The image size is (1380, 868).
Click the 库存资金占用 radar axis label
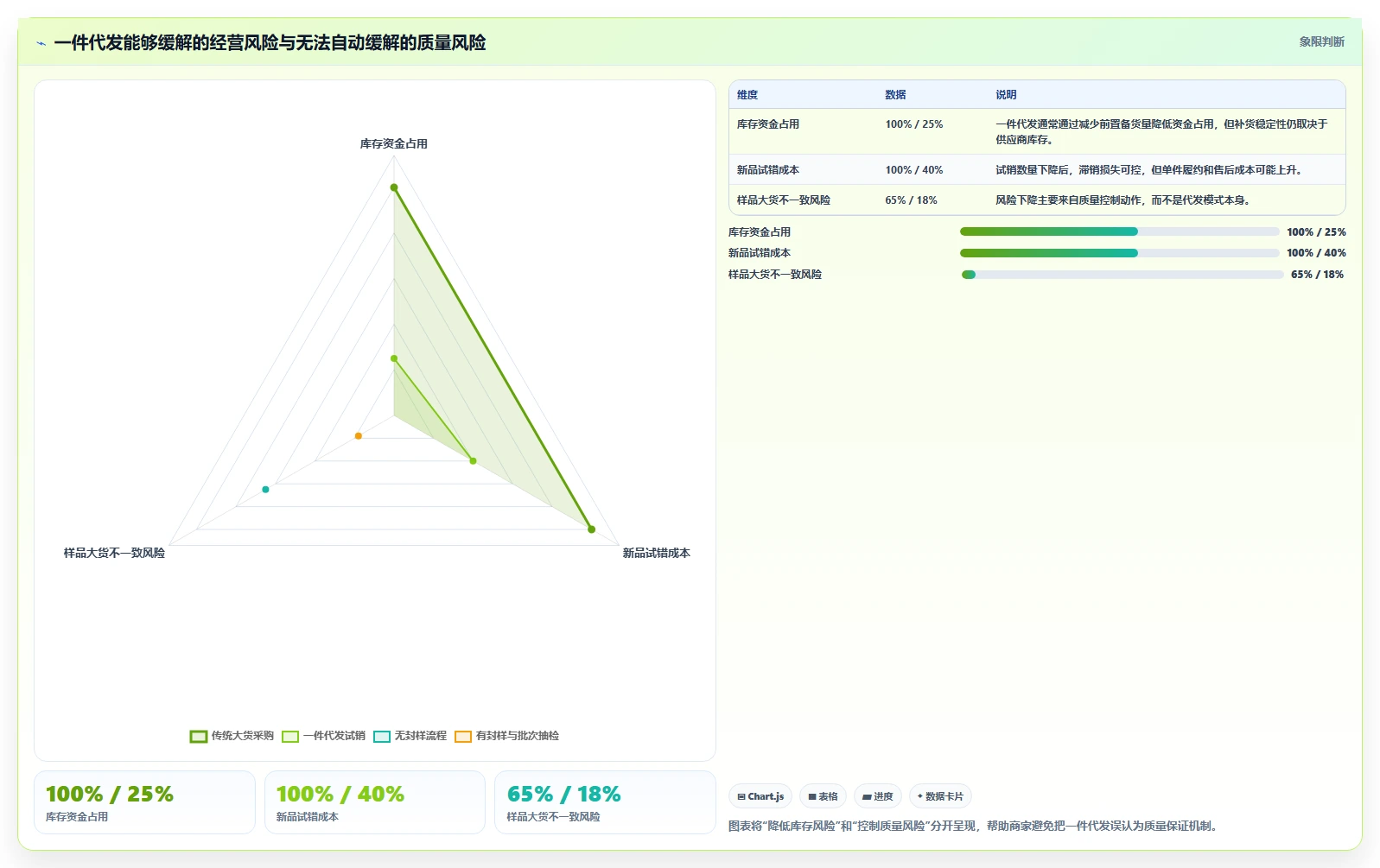(x=394, y=144)
